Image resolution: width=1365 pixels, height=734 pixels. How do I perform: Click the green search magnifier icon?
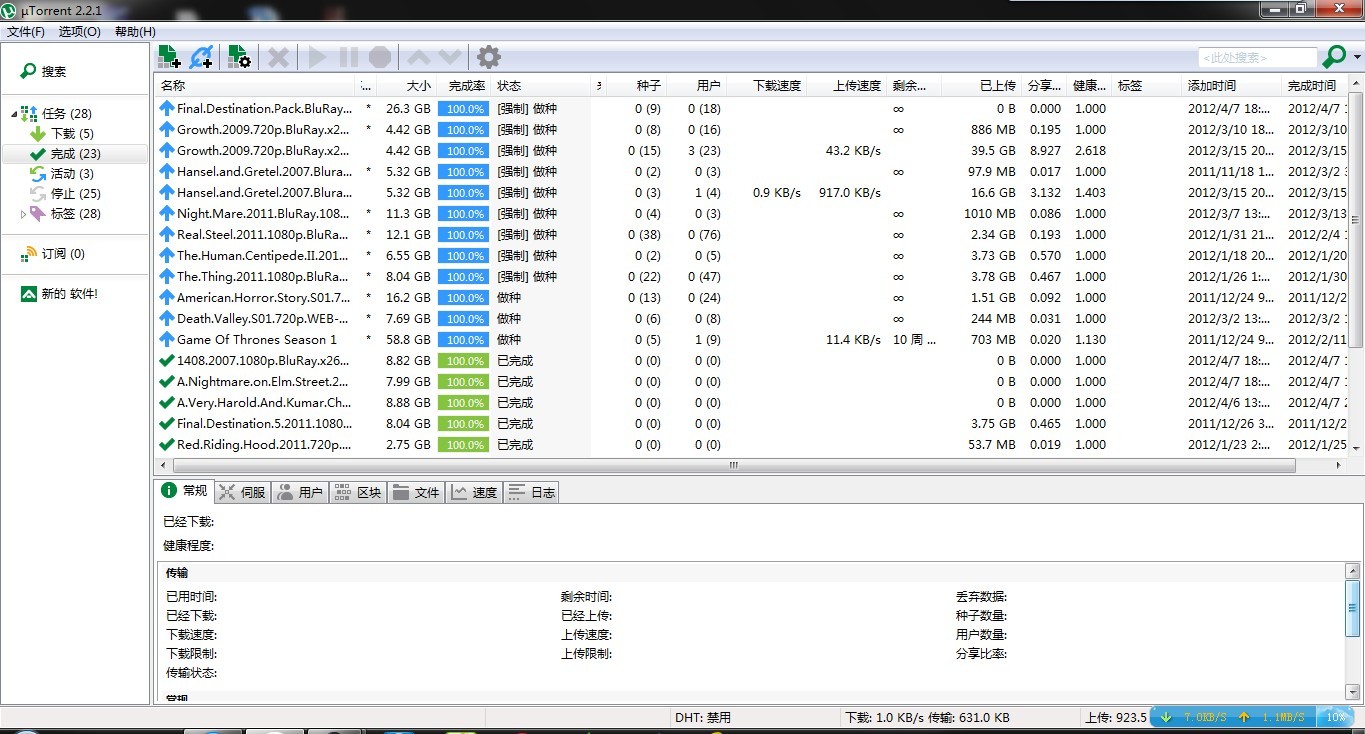pyautogui.click(x=1334, y=57)
